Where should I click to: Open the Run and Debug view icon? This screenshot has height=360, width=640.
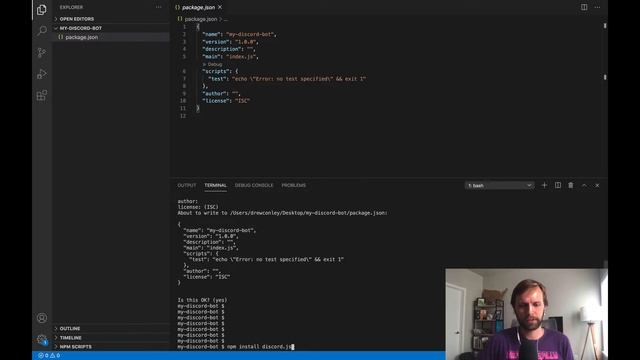tap(42, 74)
